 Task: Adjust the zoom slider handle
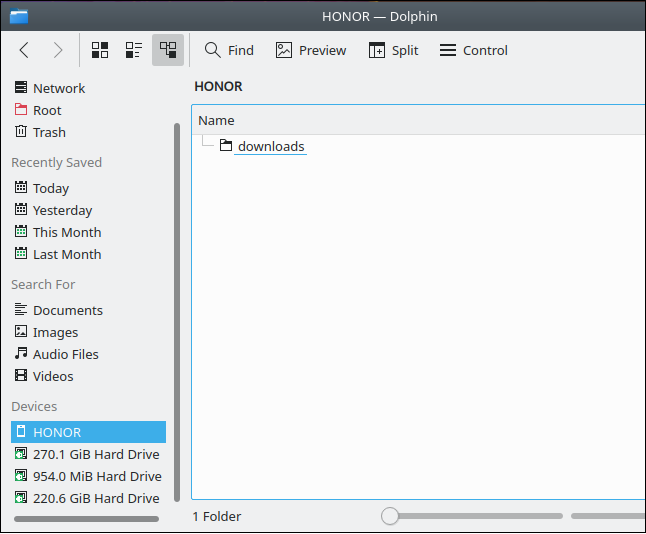click(390, 516)
